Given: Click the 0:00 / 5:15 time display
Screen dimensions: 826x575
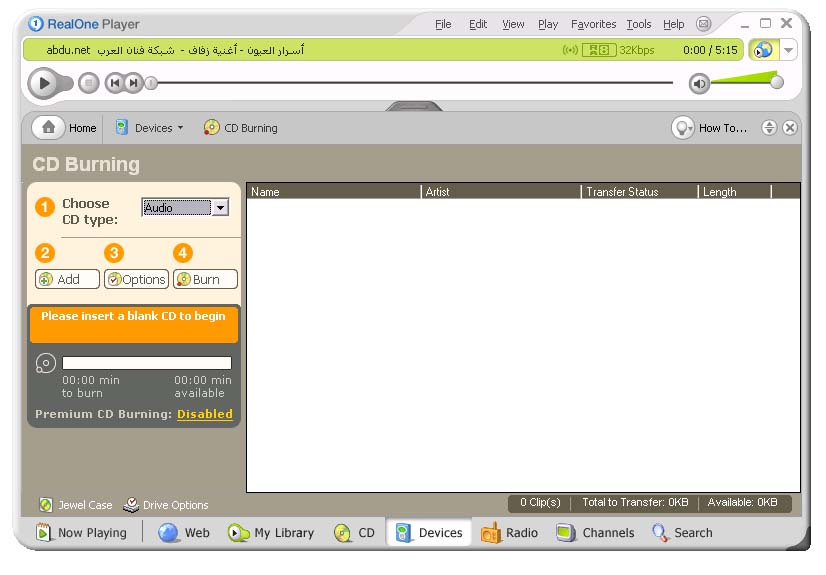Looking at the screenshot, I should click(710, 50).
